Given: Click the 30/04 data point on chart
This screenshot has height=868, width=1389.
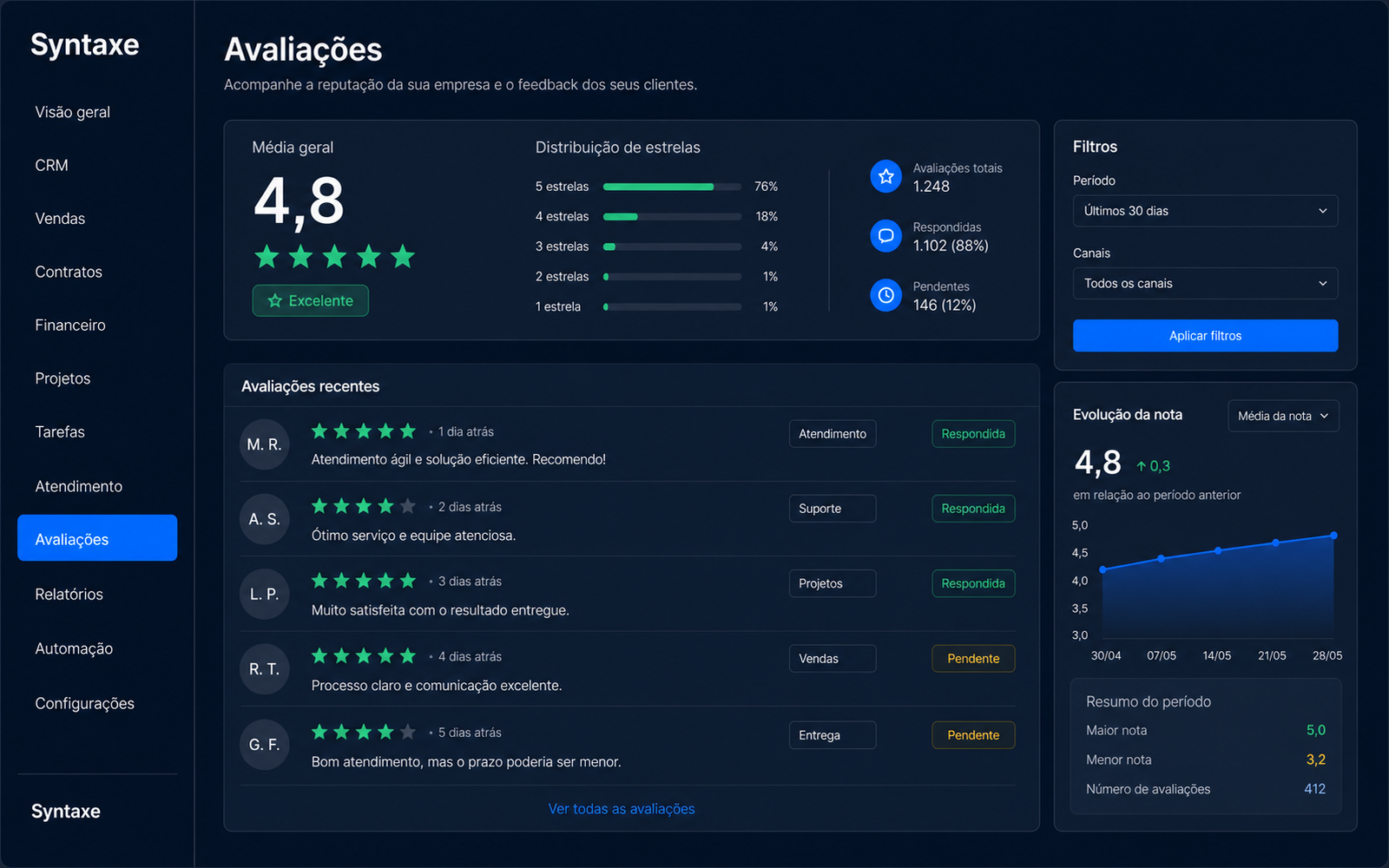Looking at the screenshot, I should tap(1103, 569).
